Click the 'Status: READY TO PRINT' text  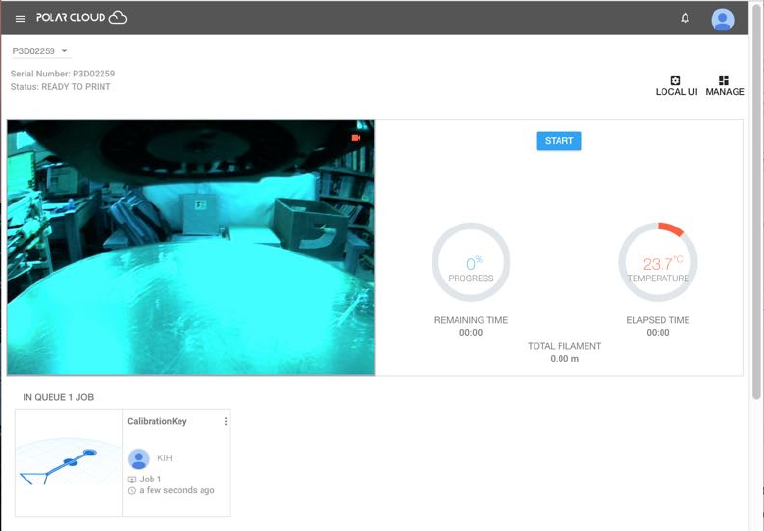click(x=60, y=87)
